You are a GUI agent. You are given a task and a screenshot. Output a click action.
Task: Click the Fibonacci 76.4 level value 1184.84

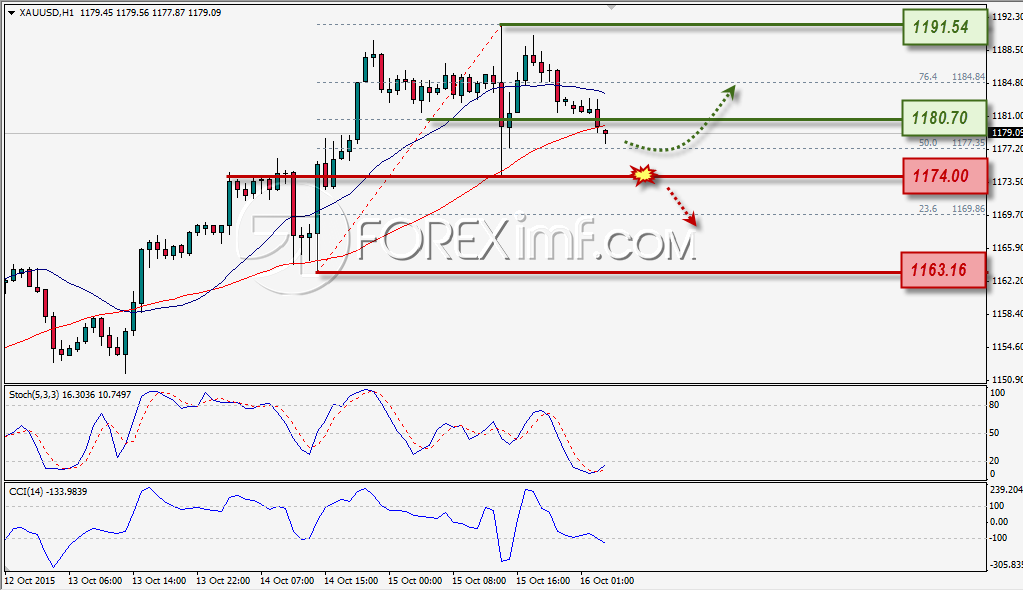click(x=968, y=77)
